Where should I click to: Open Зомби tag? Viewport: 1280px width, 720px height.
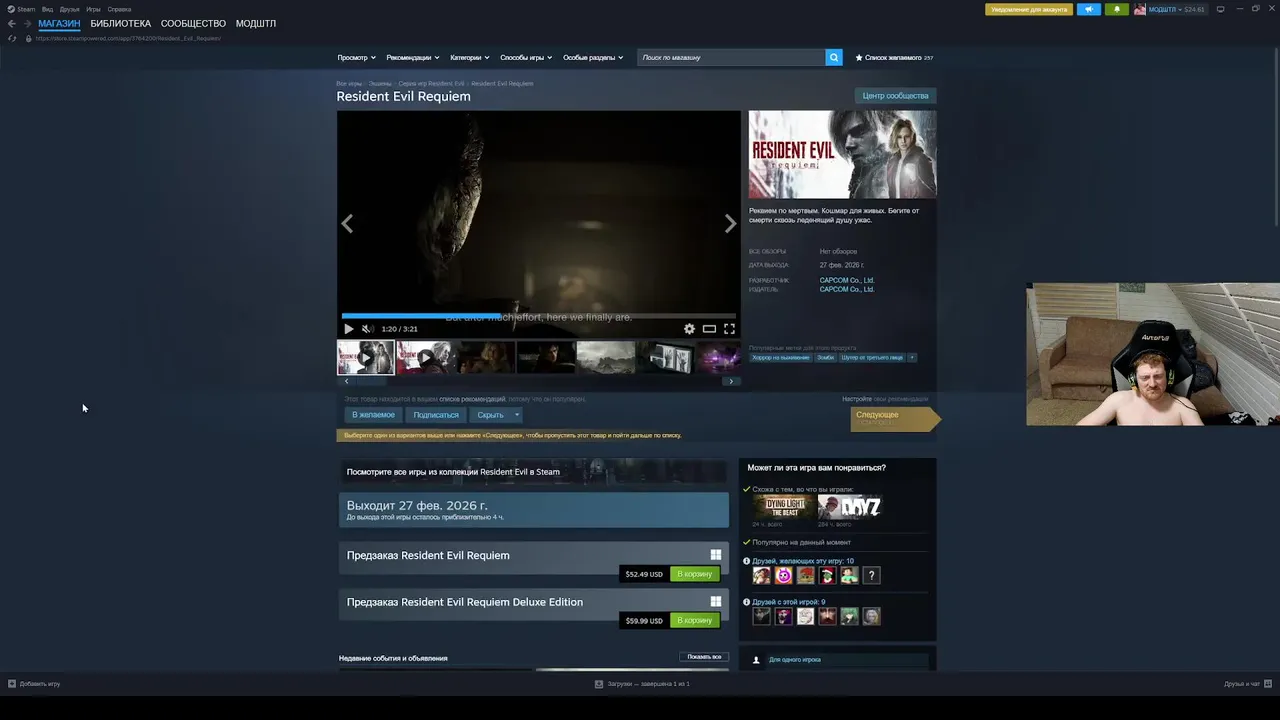pos(825,357)
